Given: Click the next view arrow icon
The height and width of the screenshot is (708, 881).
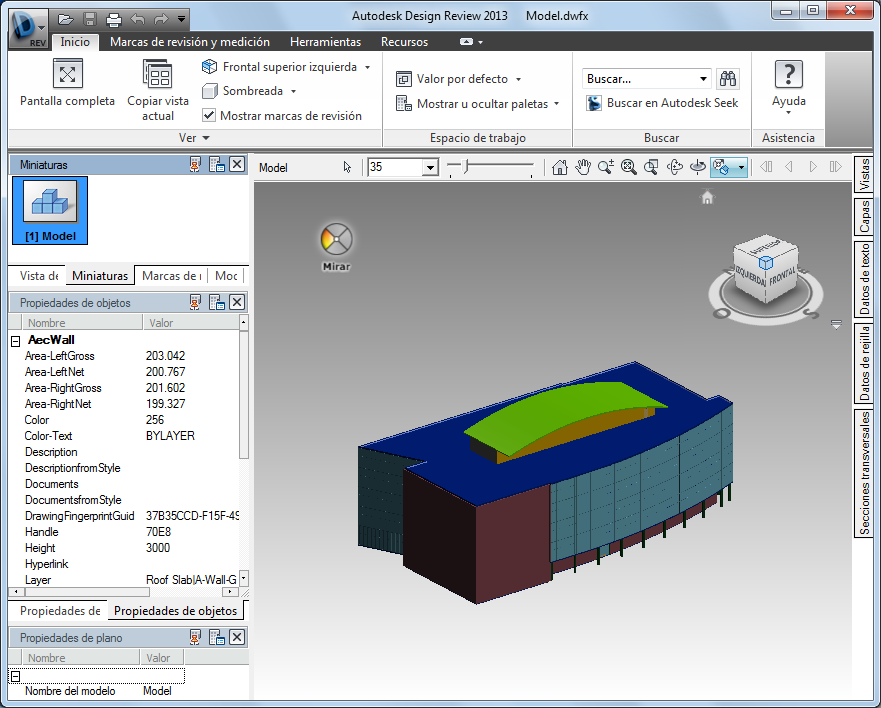Looking at the screenshot, I should click(x=812, y=167).
